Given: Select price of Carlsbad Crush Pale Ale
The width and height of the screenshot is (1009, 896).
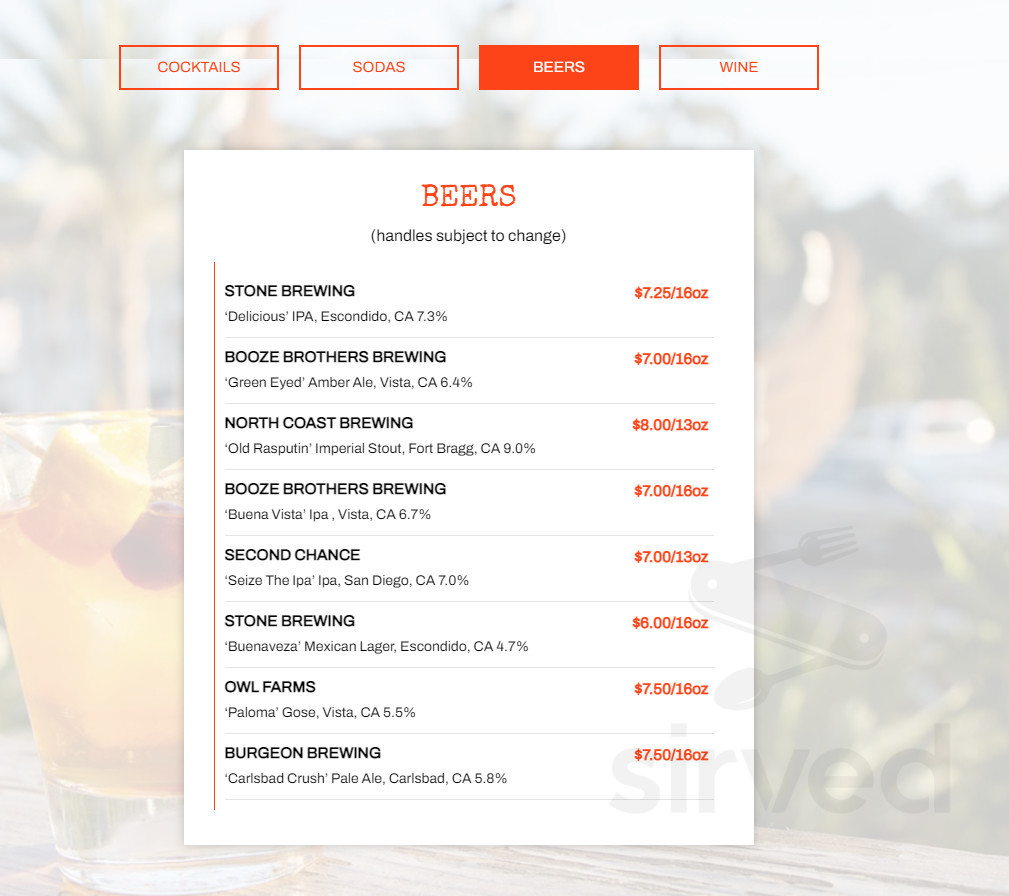Looking at the screenshot, I should pyautogui.click(x=671, y=754).
